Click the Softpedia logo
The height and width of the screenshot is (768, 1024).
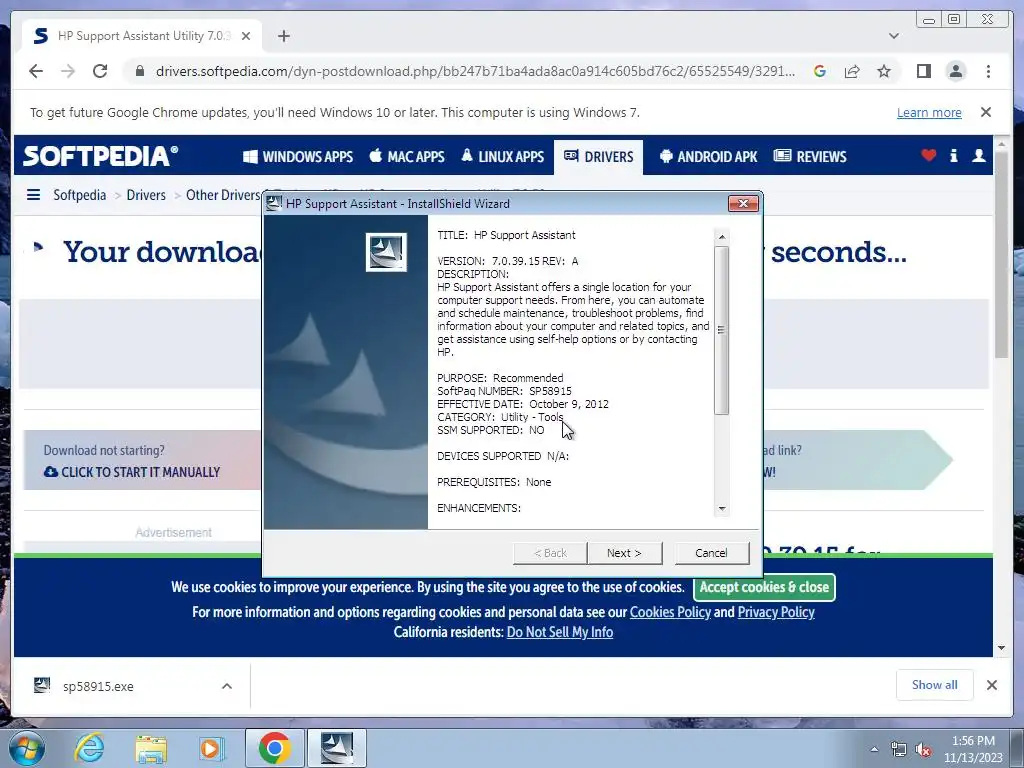100,156
